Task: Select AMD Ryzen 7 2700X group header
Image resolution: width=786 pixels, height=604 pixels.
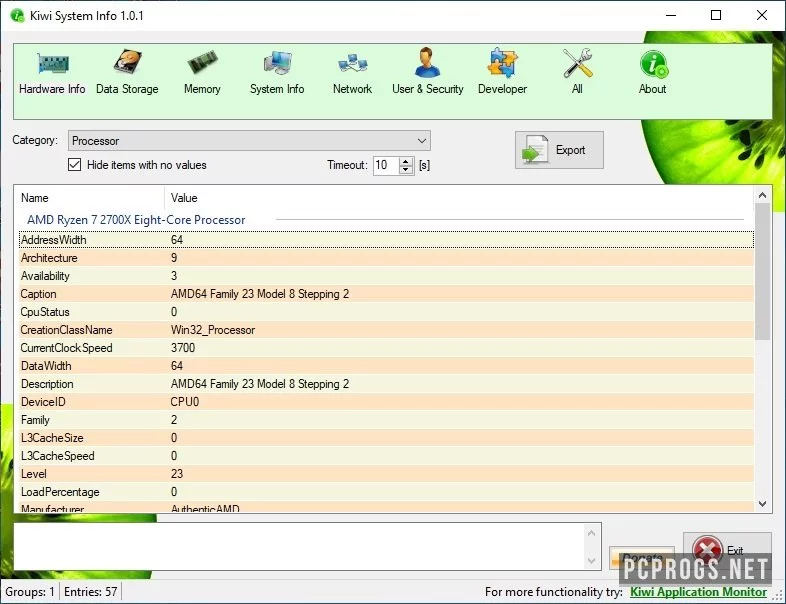Action: click(x=136, y=220)
